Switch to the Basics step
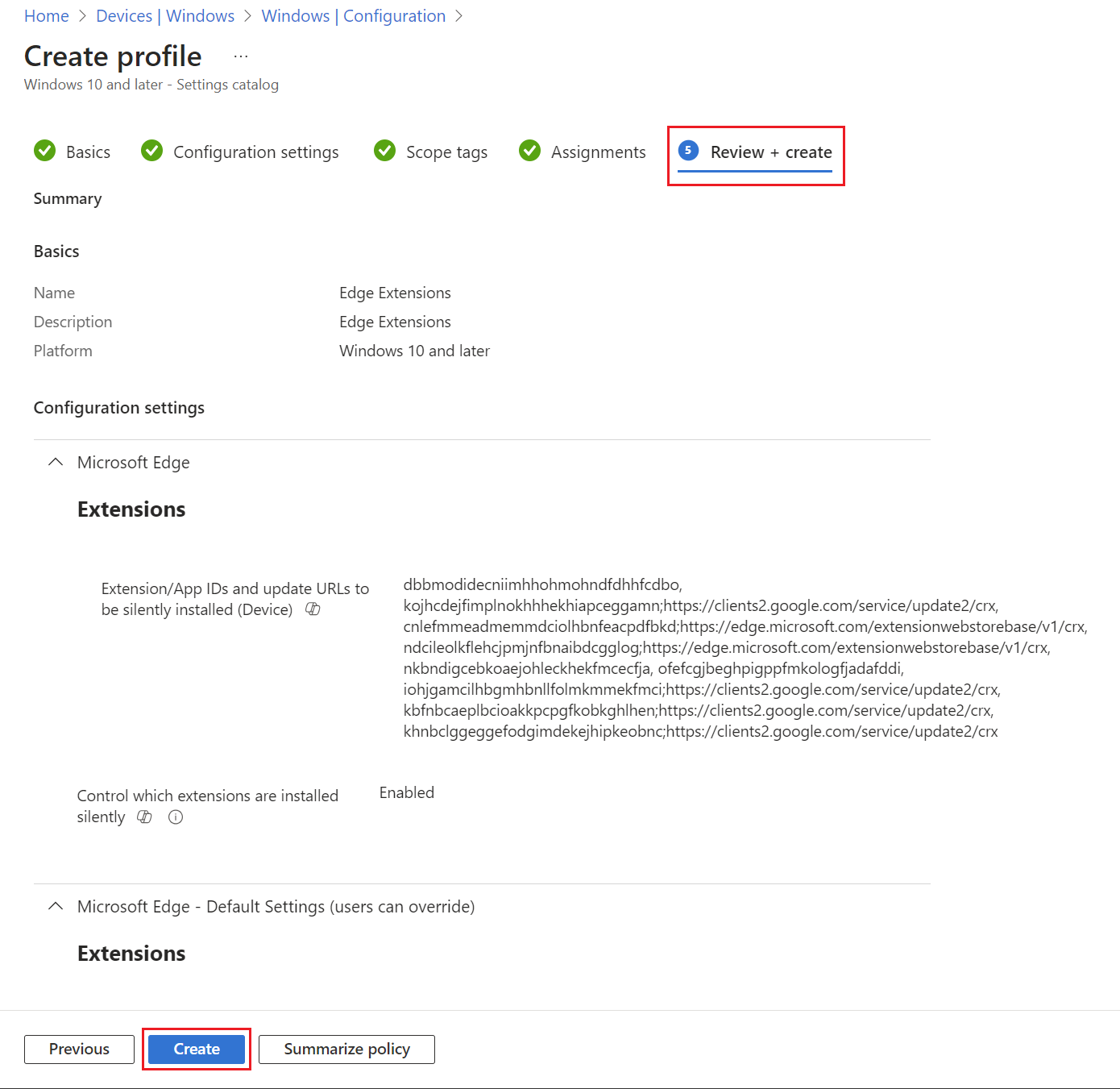Viewport: 1120px width, 1089px height. (x=89, y=152)
